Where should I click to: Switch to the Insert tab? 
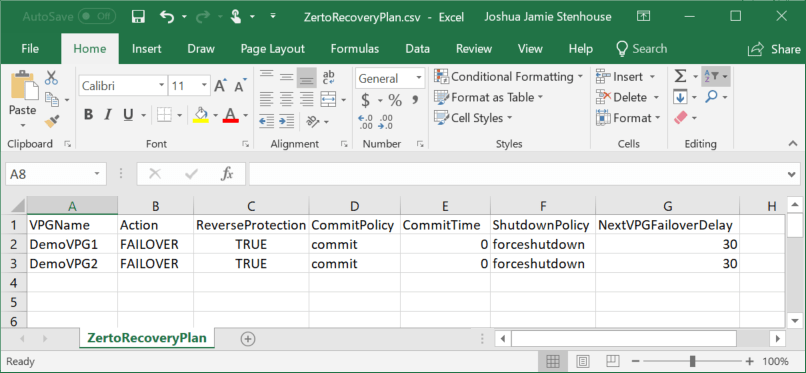[x=146, y=49]
